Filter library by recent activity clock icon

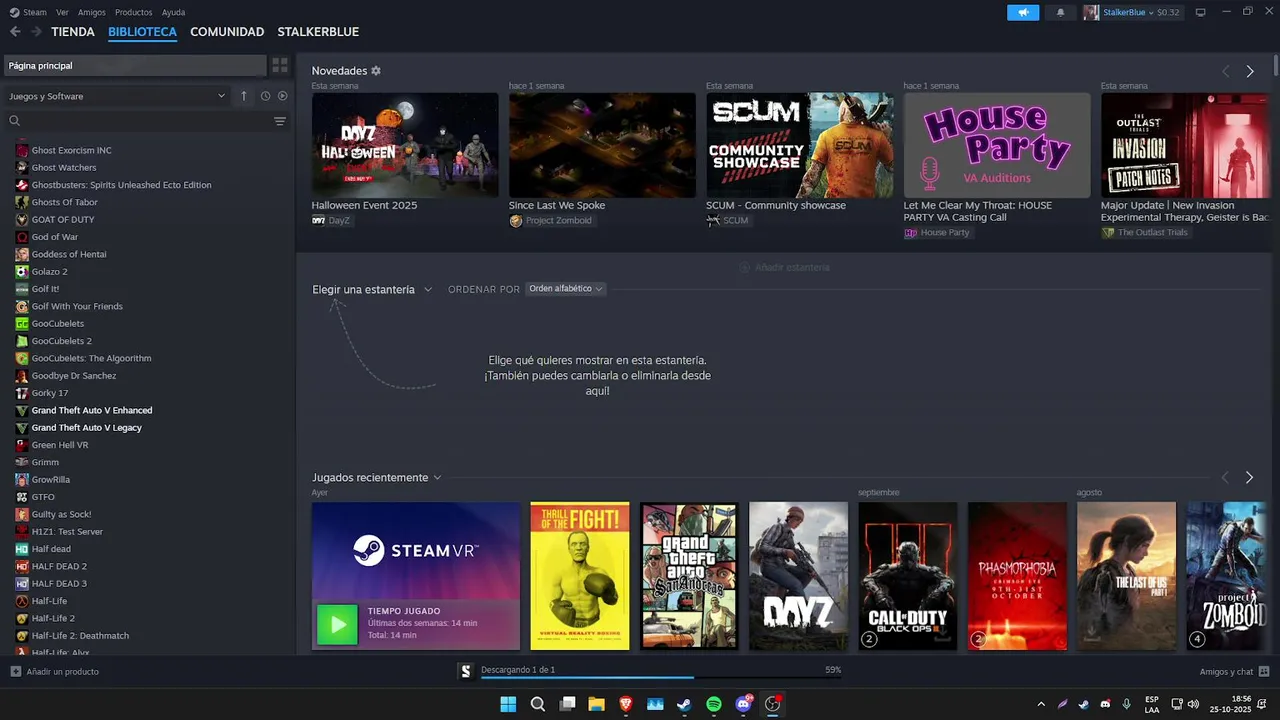[265, 96]
